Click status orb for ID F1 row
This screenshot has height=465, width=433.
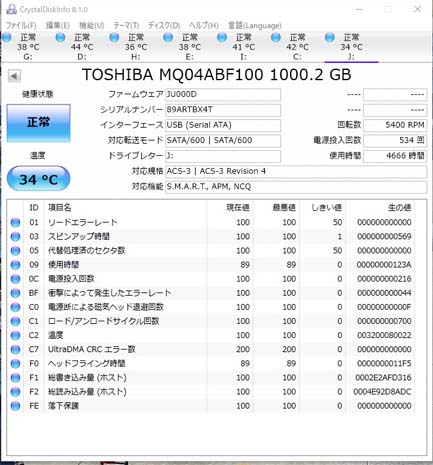15,378
